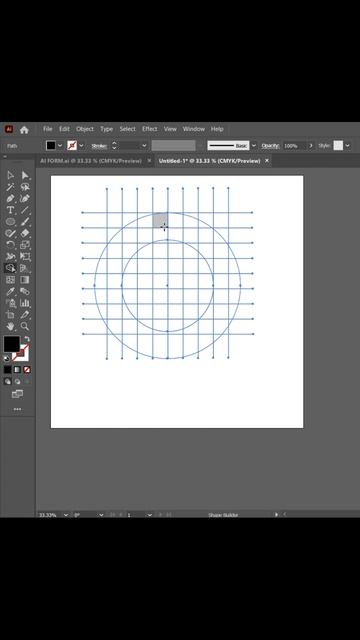Open the Type menu
This screenshot has width=360, height=640.
(x=107, y=129)
